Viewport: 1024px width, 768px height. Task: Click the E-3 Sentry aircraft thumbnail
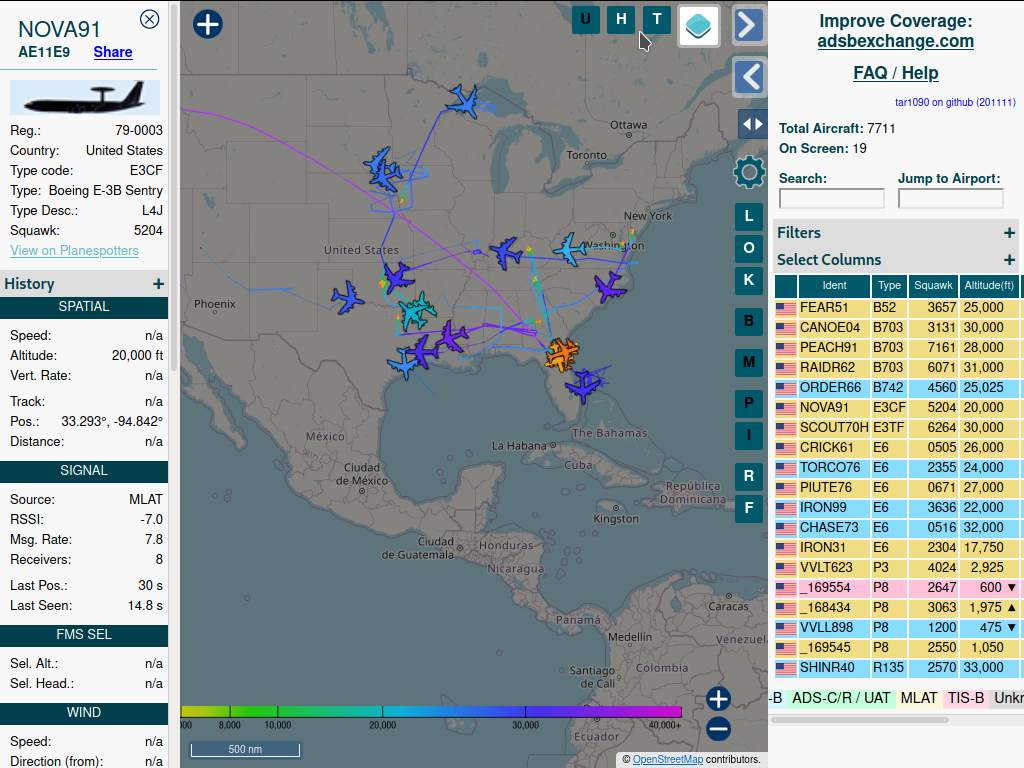85,97
